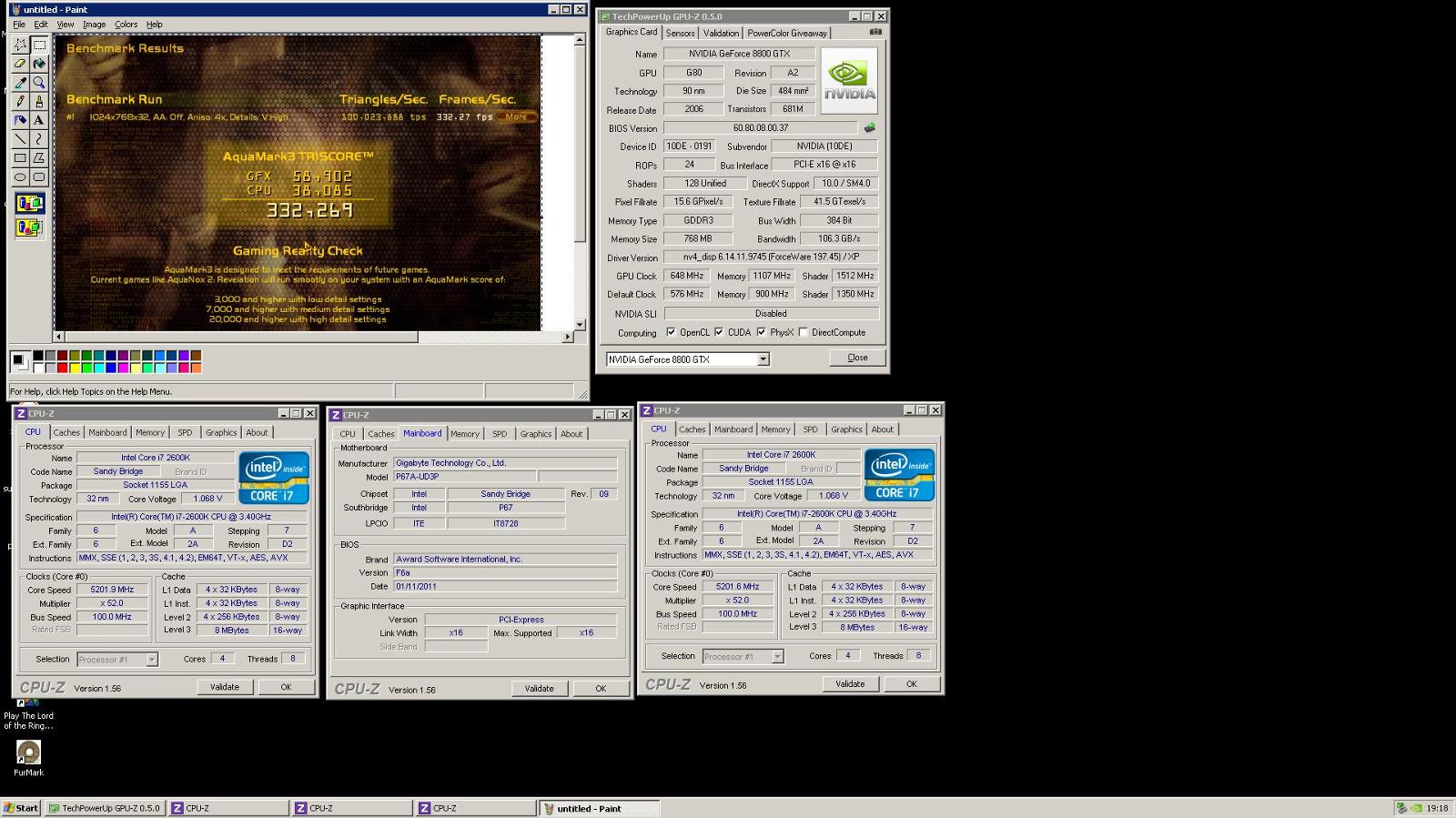
Task: Toggle the PhysX checkbox in GPU-Z
Action: pos(761,332)
